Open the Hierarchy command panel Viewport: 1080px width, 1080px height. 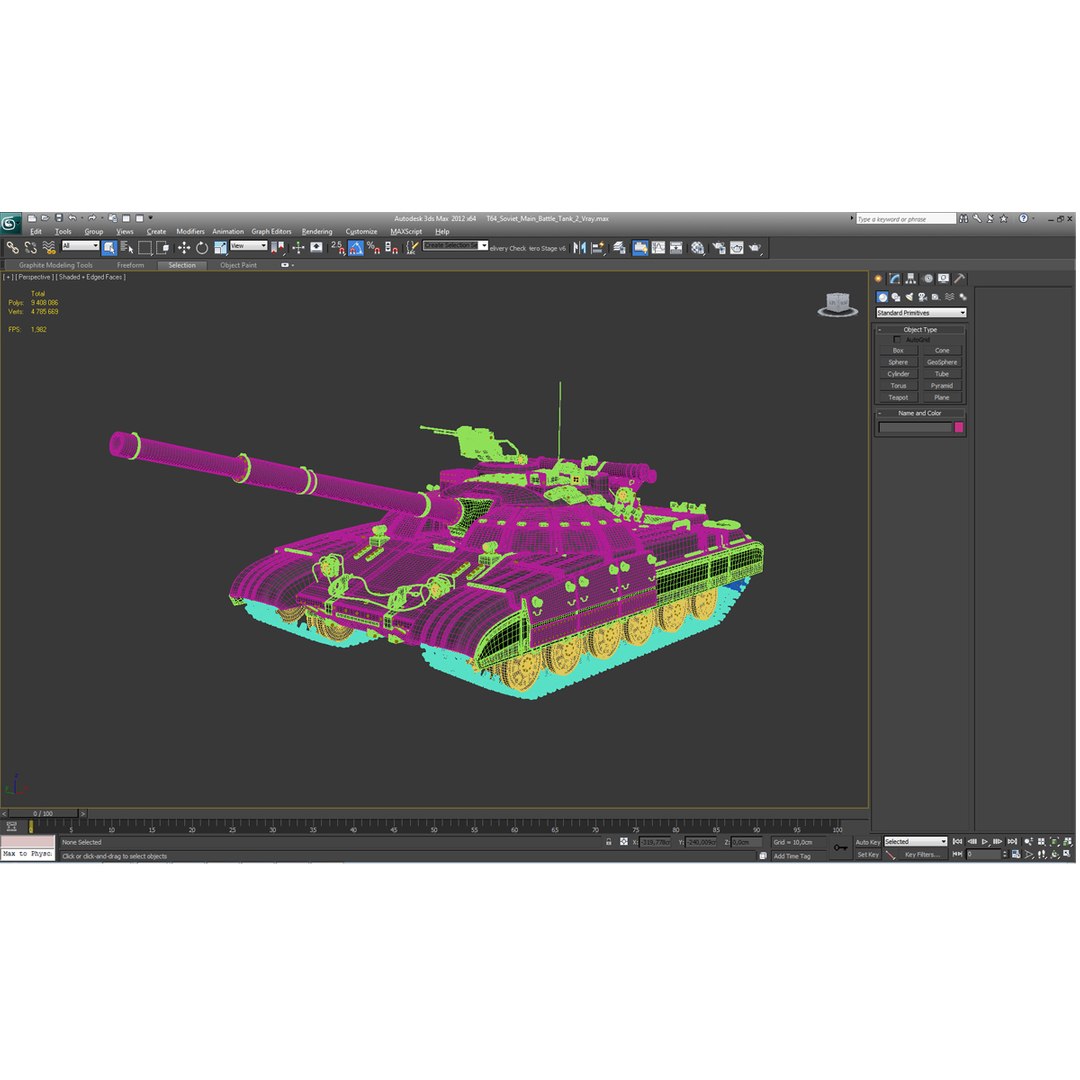[911, 278]
